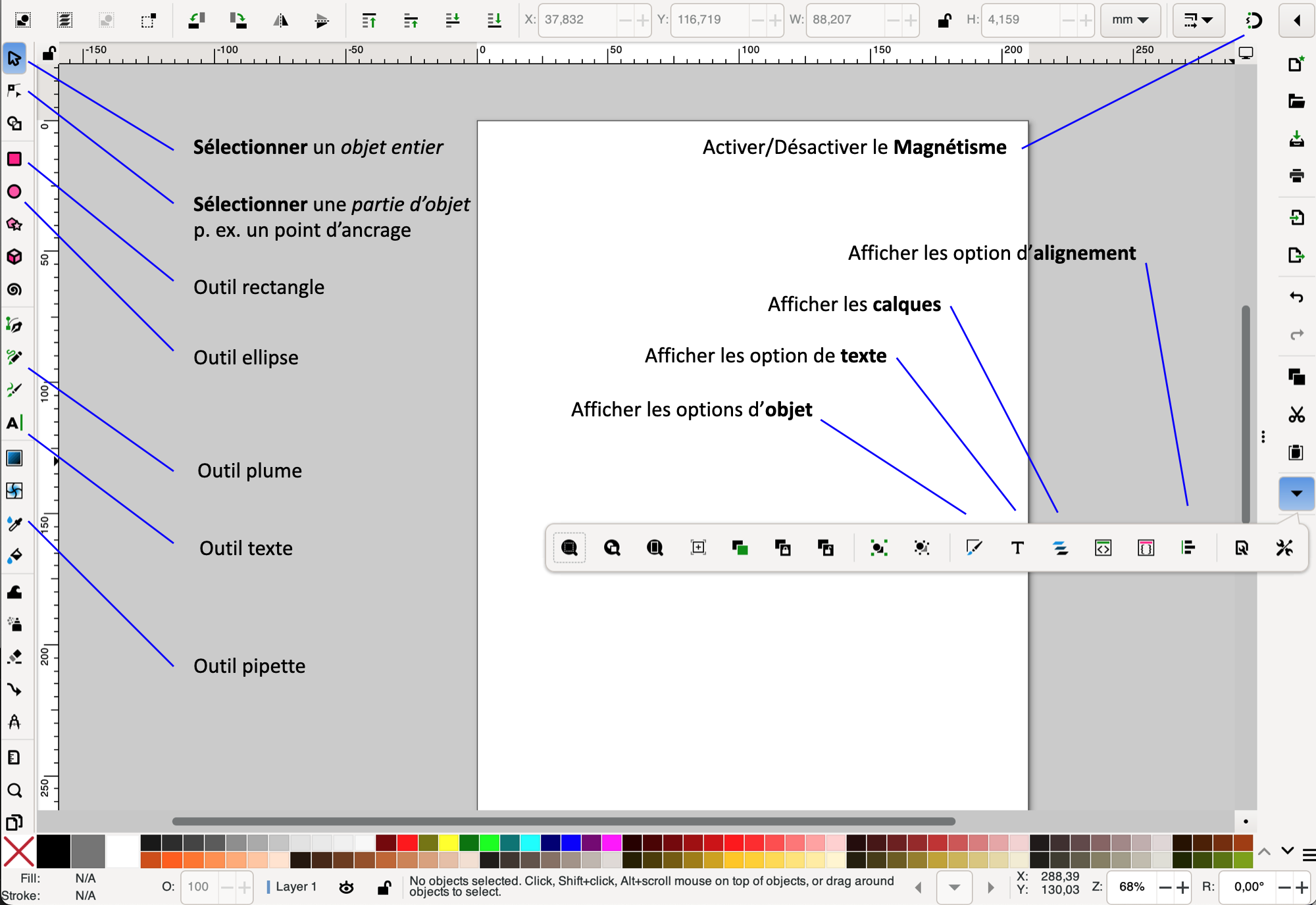Select the Ellipse tool
This screenshot has height=905, width=1316.
click(x=14, y=191)
